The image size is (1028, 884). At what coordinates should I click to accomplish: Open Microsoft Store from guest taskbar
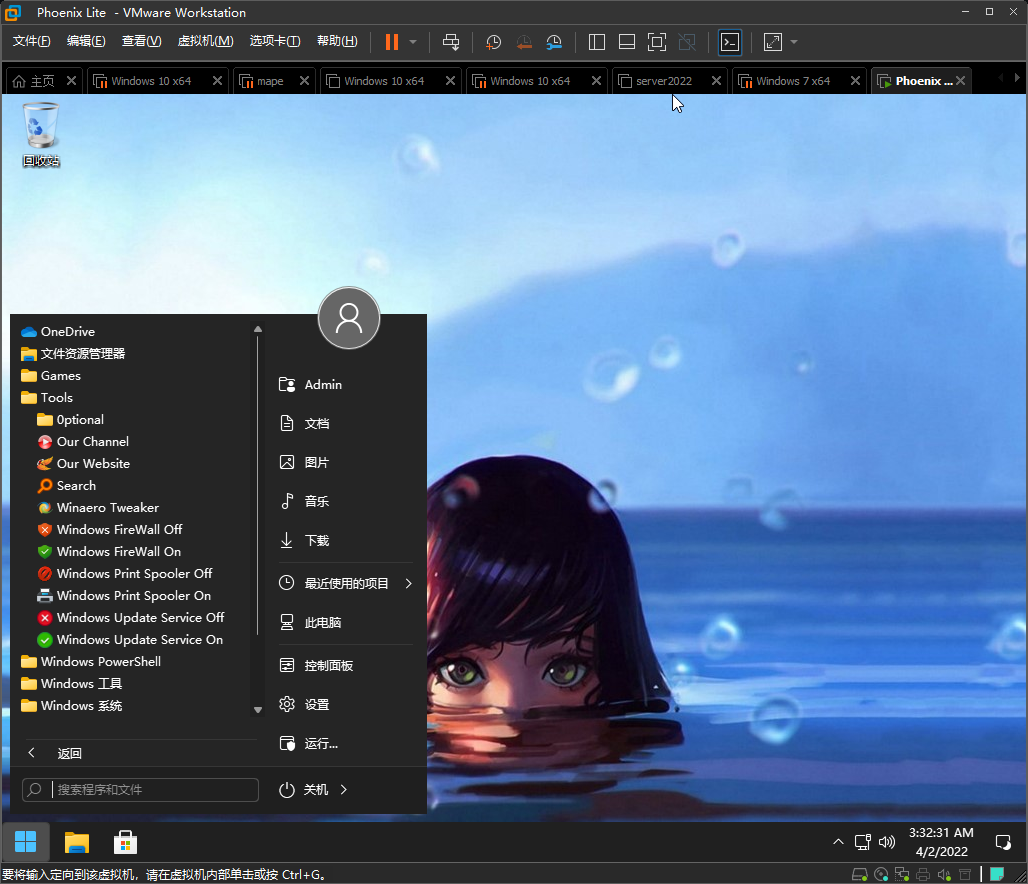tap(125, 842)
